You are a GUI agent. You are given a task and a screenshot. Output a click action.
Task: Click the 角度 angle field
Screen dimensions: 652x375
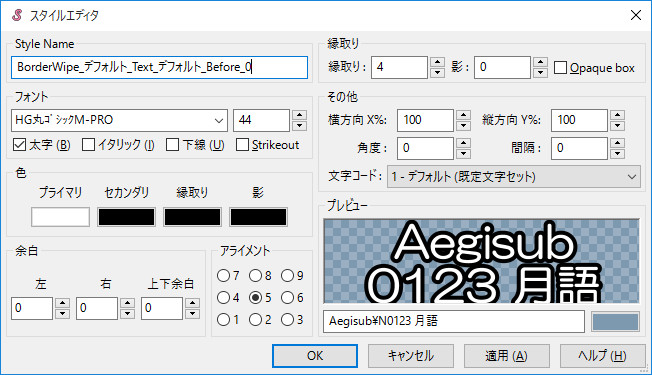(425, 148)
